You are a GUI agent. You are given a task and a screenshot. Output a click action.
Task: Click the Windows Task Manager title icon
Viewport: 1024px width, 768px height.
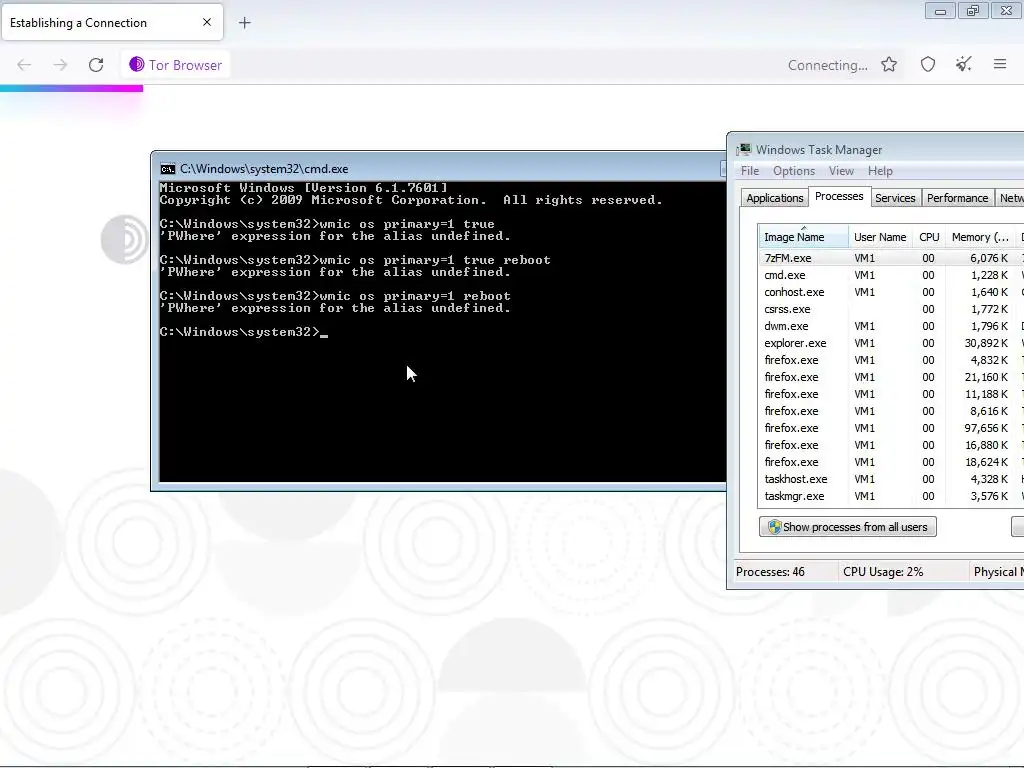click(744, 150)
